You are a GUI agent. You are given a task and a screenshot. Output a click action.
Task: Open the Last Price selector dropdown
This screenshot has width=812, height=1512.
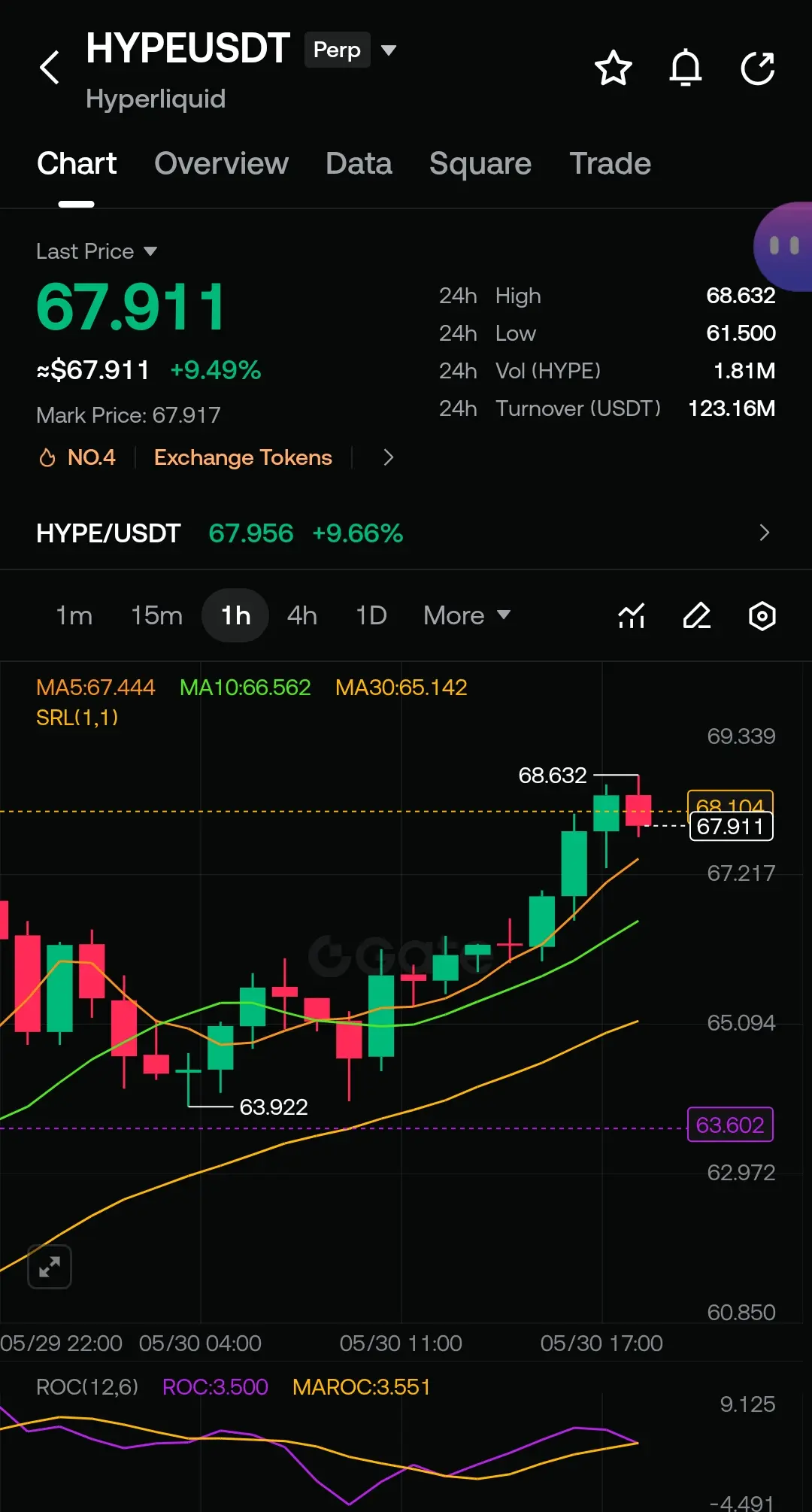click(x=97, y=251)
